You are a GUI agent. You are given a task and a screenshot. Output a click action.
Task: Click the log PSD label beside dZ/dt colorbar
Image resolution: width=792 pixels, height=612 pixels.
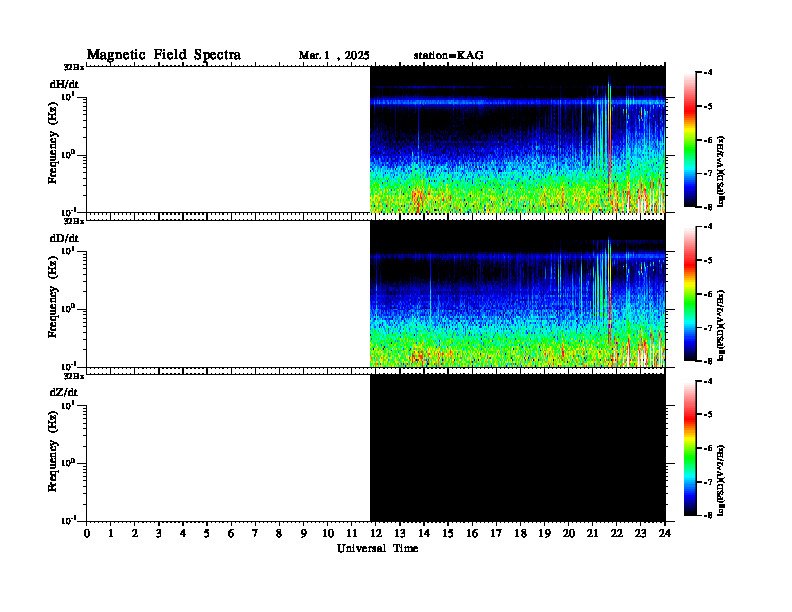721,480
